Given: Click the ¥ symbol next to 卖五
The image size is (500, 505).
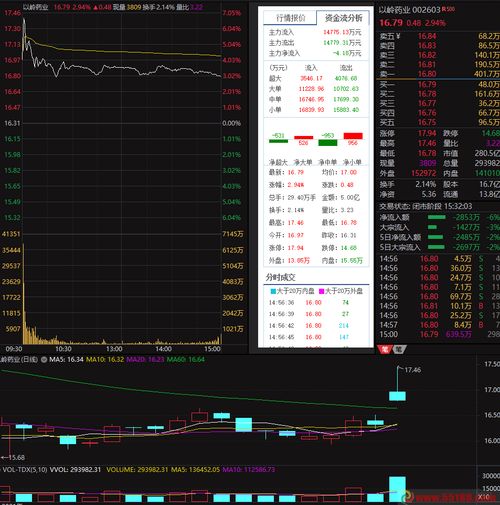Looking at the screenshot, I should click(398, 36).
